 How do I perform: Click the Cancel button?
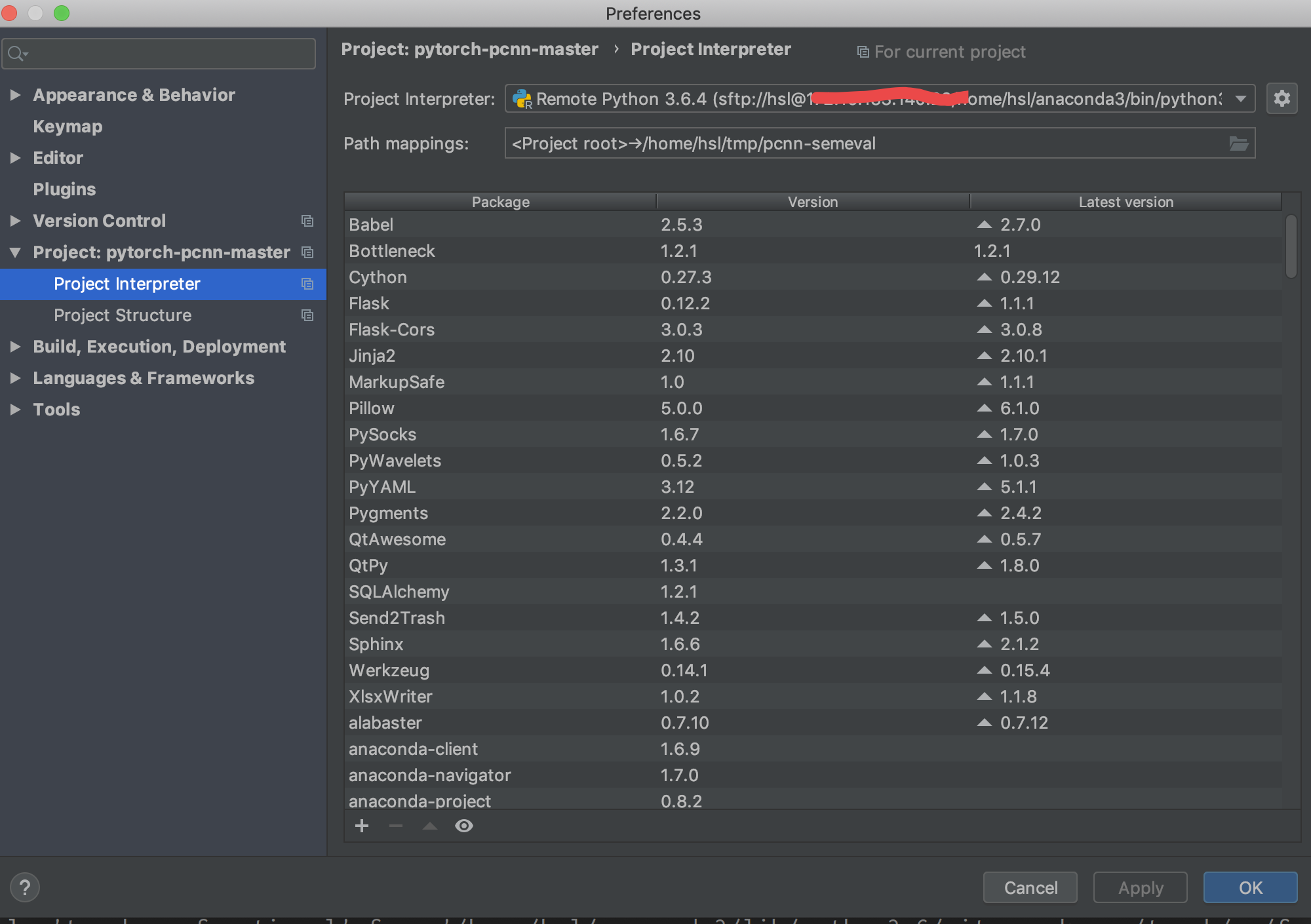(1030, 887)
